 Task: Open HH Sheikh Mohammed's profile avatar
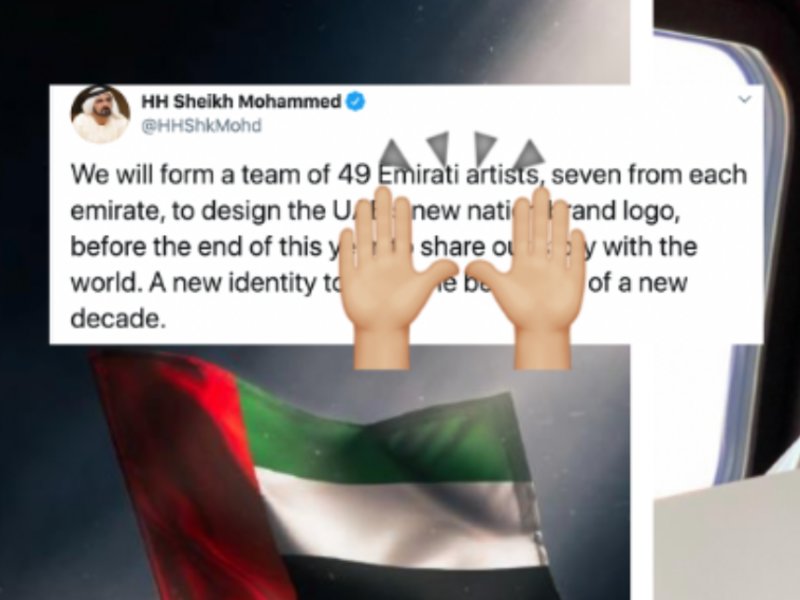[100, 114]
